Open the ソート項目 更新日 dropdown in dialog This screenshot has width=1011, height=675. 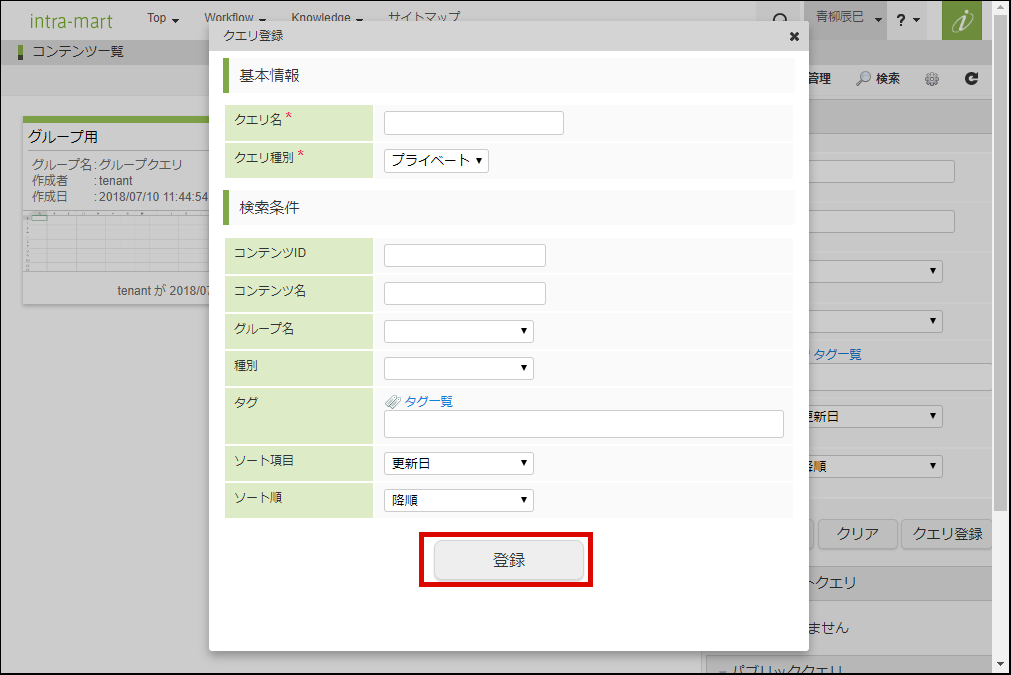pyautogui.click(x=458, y=463)
